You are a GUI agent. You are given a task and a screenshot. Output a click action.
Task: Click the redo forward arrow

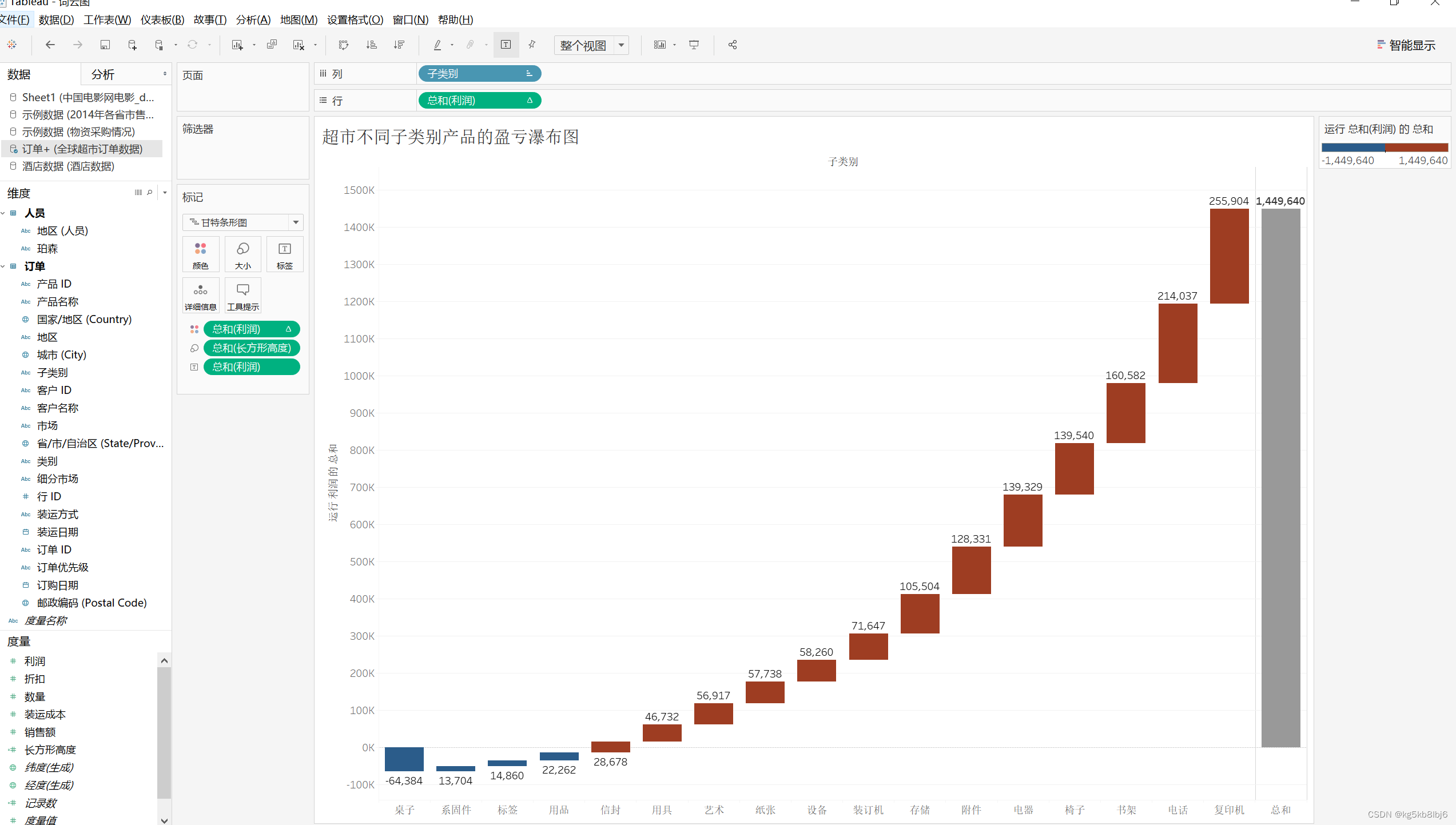78,45
